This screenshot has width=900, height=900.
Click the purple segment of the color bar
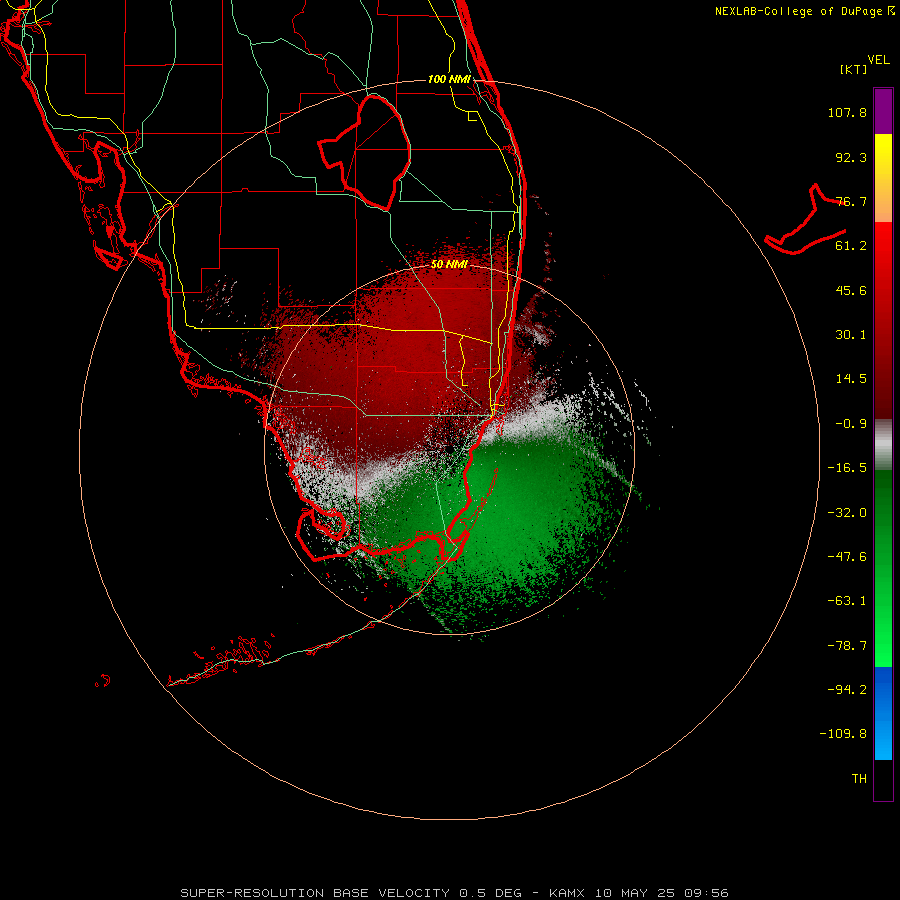(883, 111)
